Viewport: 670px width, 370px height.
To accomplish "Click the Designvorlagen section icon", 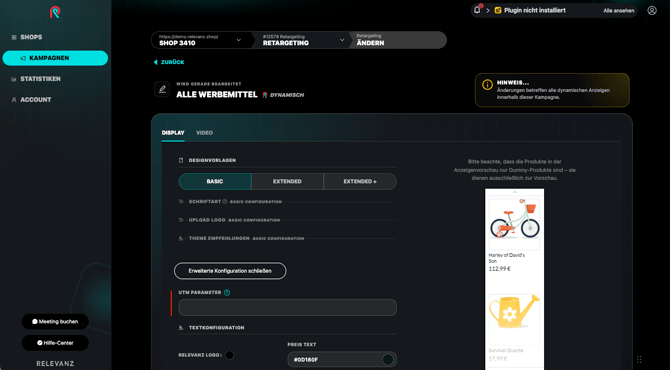I will click(181, 160).
